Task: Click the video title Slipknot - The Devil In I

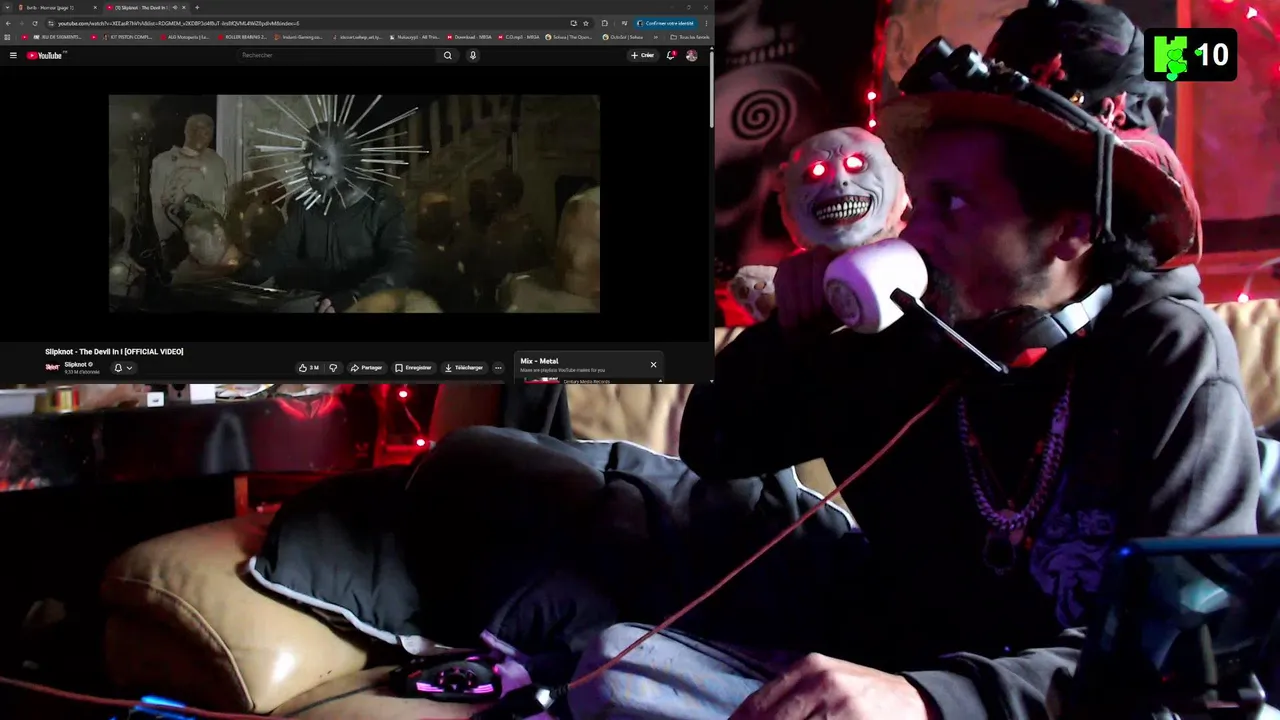Action: click(114, 351)
